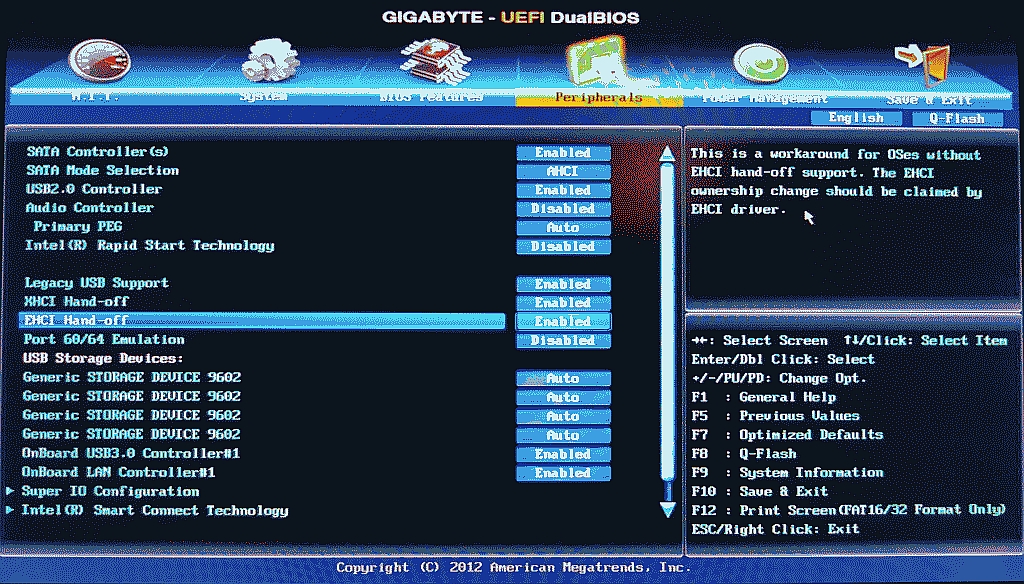
Task: Select Intel(R) Rapid Start Technology label
Action: (x=150, y=246)
